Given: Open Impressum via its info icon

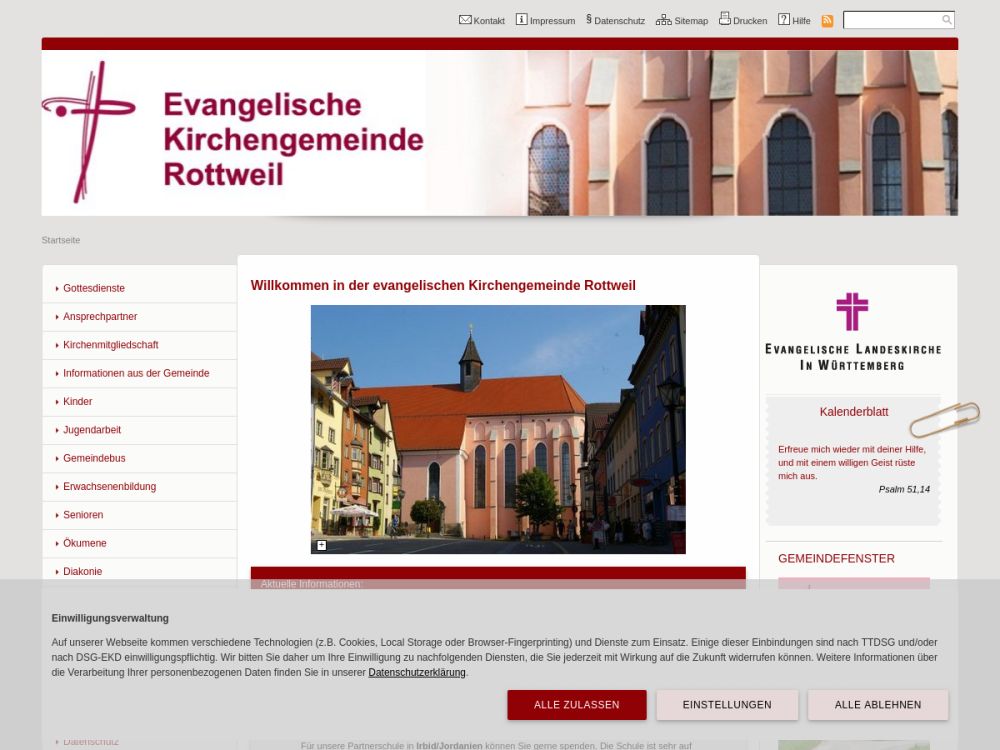Looking at the screenshot, I should point(521,20).
